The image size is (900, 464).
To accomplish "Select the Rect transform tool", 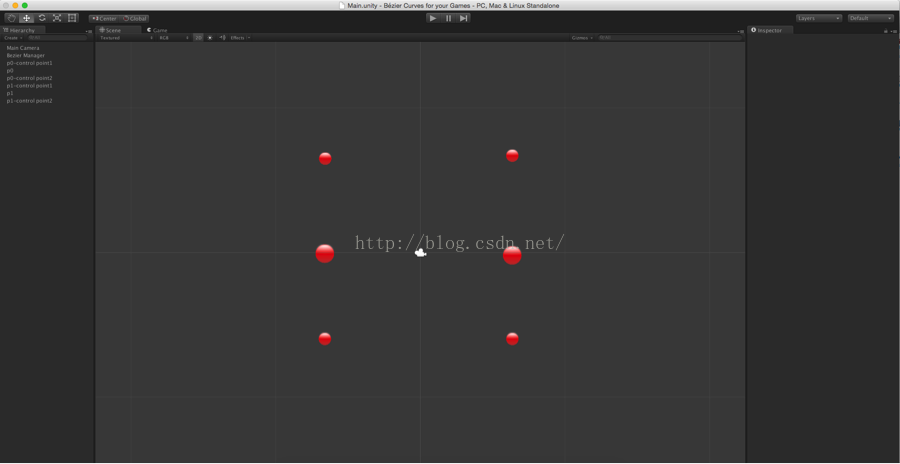I will click(72, 18).
